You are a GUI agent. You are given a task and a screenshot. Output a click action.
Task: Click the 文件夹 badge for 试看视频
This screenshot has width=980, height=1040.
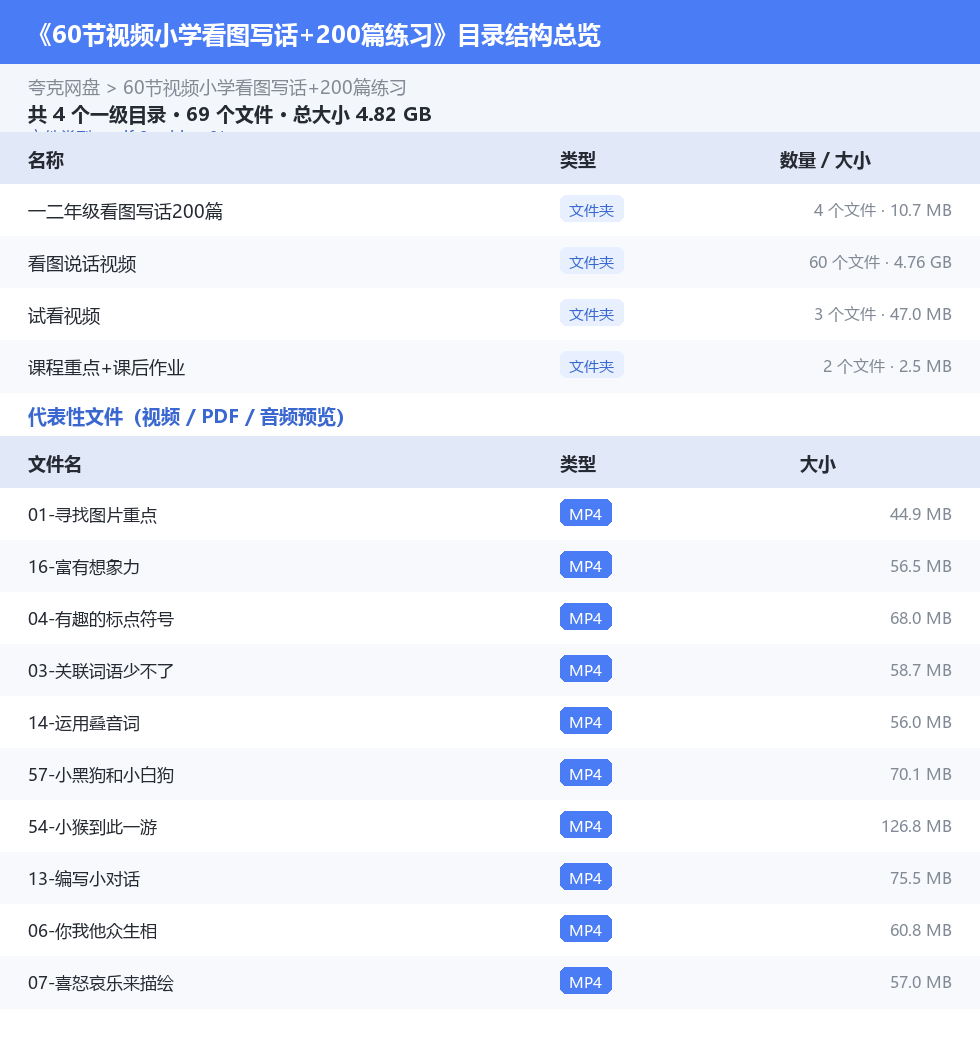coord(591,314)
